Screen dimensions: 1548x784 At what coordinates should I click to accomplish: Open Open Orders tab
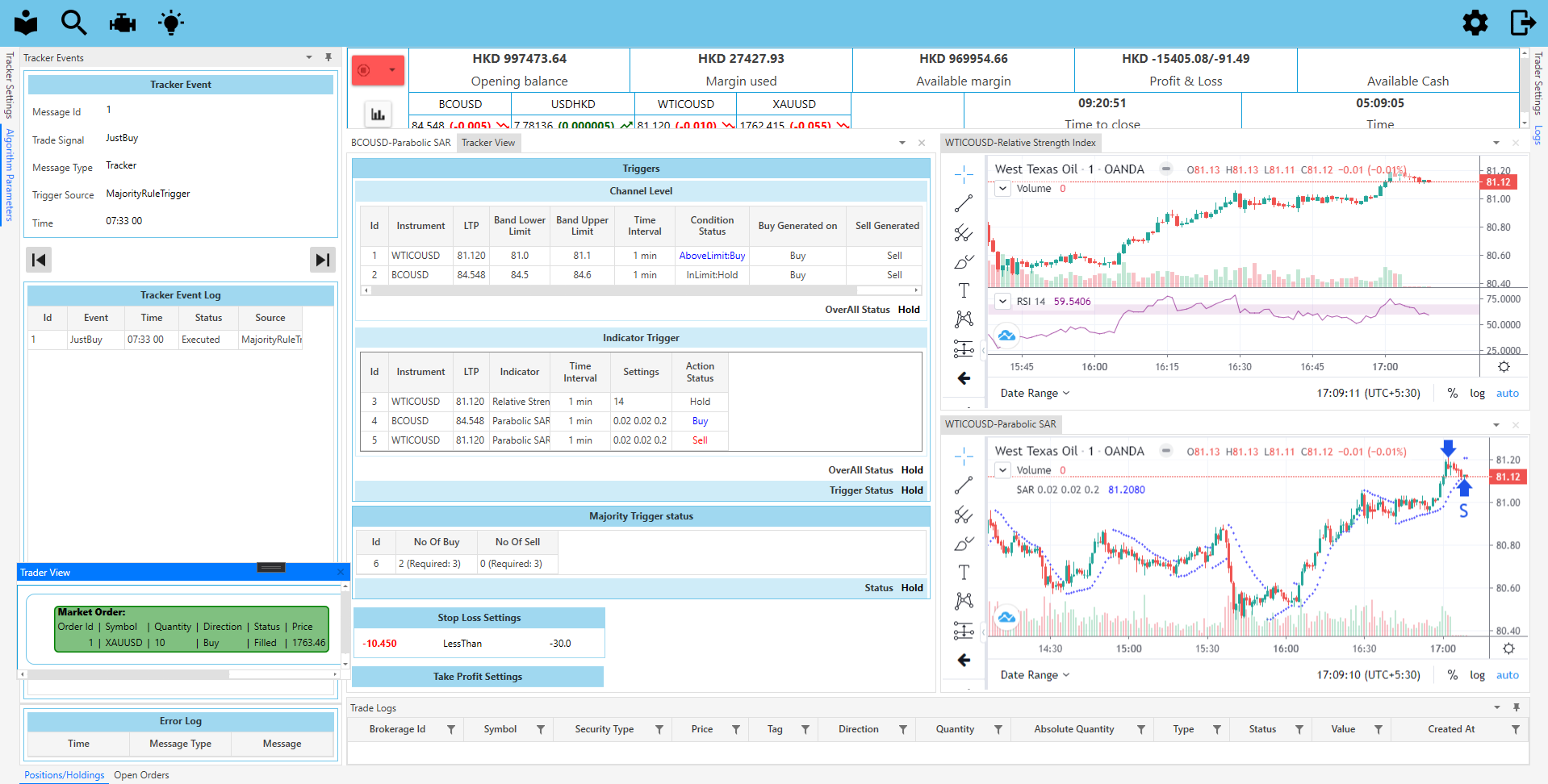coord(141,775)
